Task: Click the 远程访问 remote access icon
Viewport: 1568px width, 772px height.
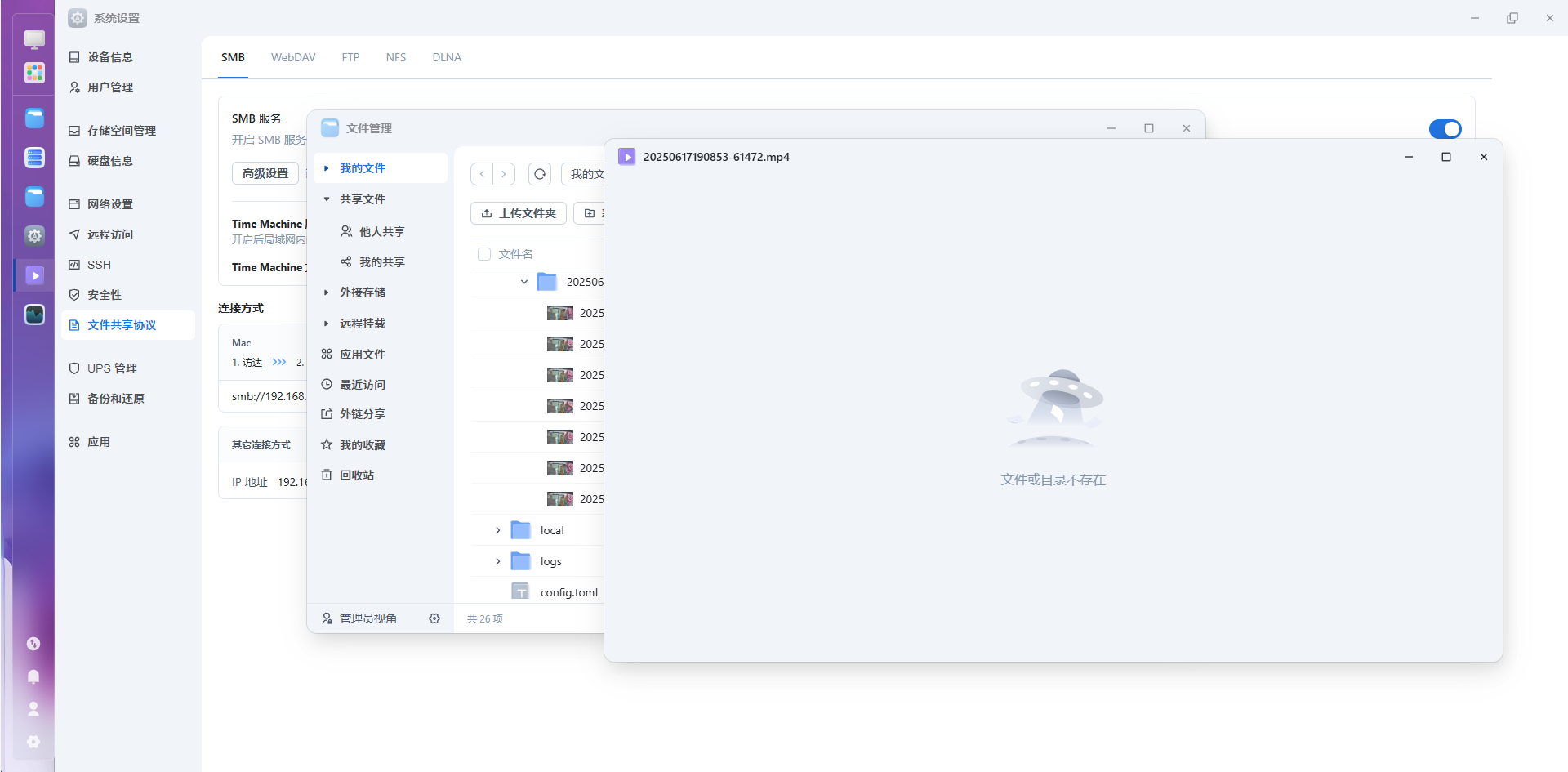Action: point(74,234)
